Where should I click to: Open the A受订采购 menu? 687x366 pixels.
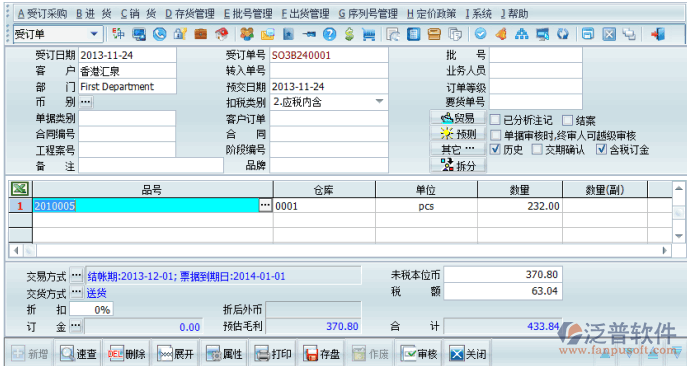pyautogui.click(x=42, y=14)
